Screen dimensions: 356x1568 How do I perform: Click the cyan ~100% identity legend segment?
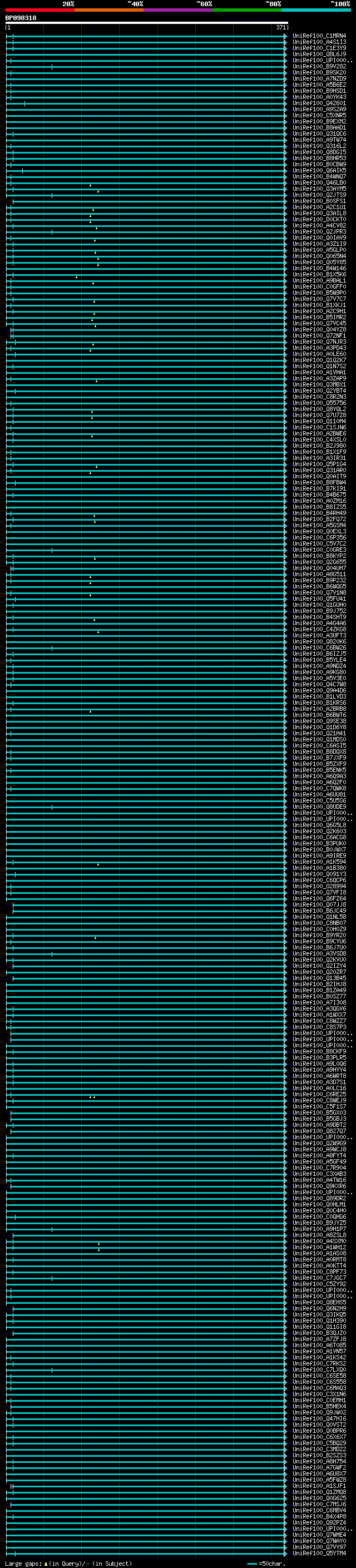click(x=317, y=10)
